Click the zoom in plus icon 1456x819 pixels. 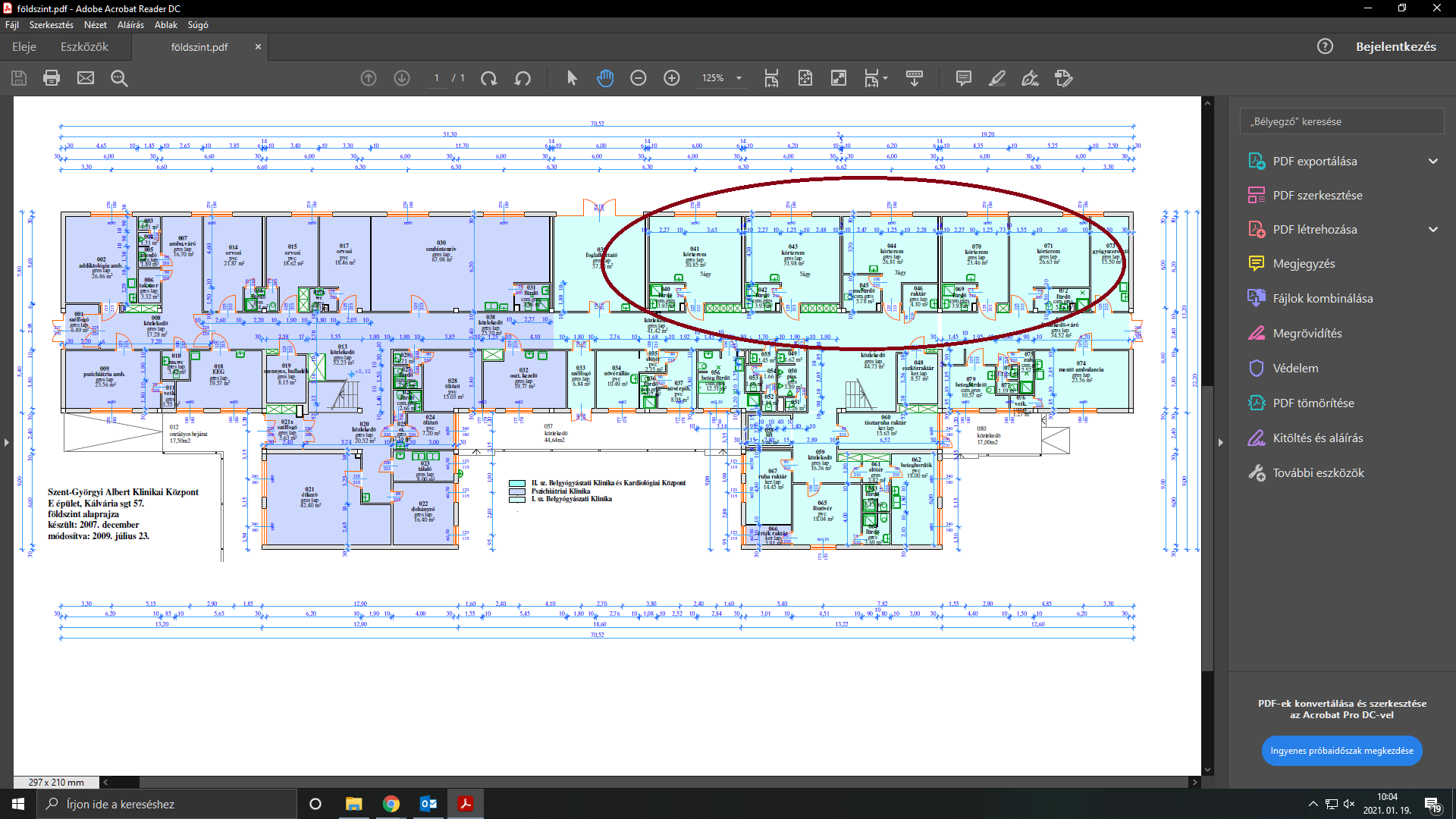click(x=672, y=78)
